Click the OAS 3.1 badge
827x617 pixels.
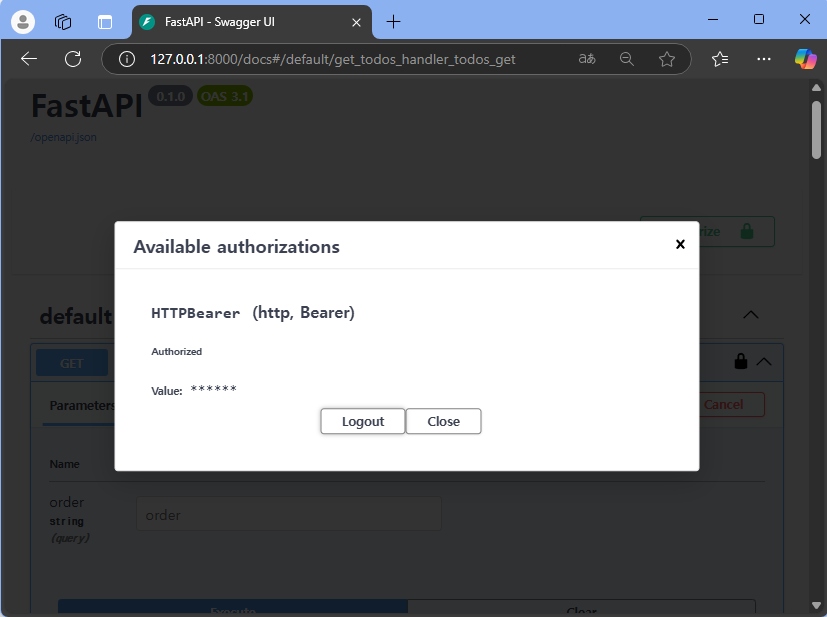225,96
